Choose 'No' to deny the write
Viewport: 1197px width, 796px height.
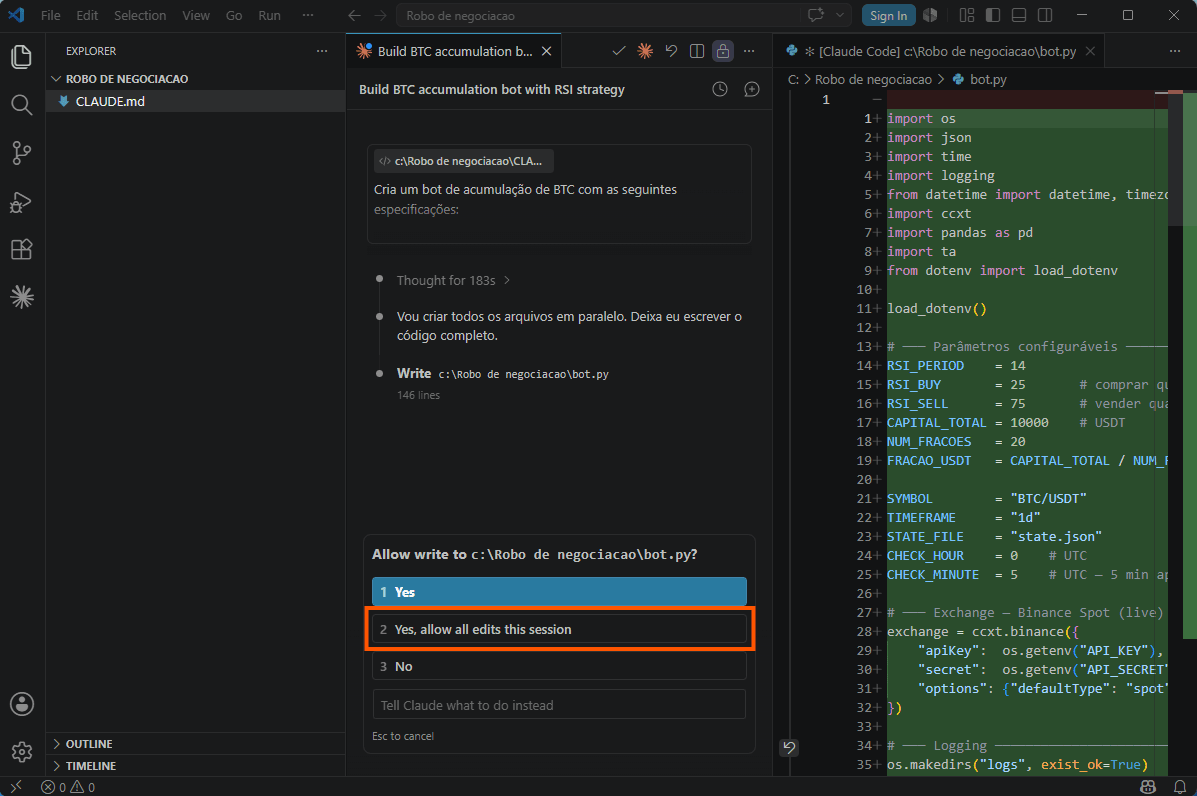coord(559,666)
